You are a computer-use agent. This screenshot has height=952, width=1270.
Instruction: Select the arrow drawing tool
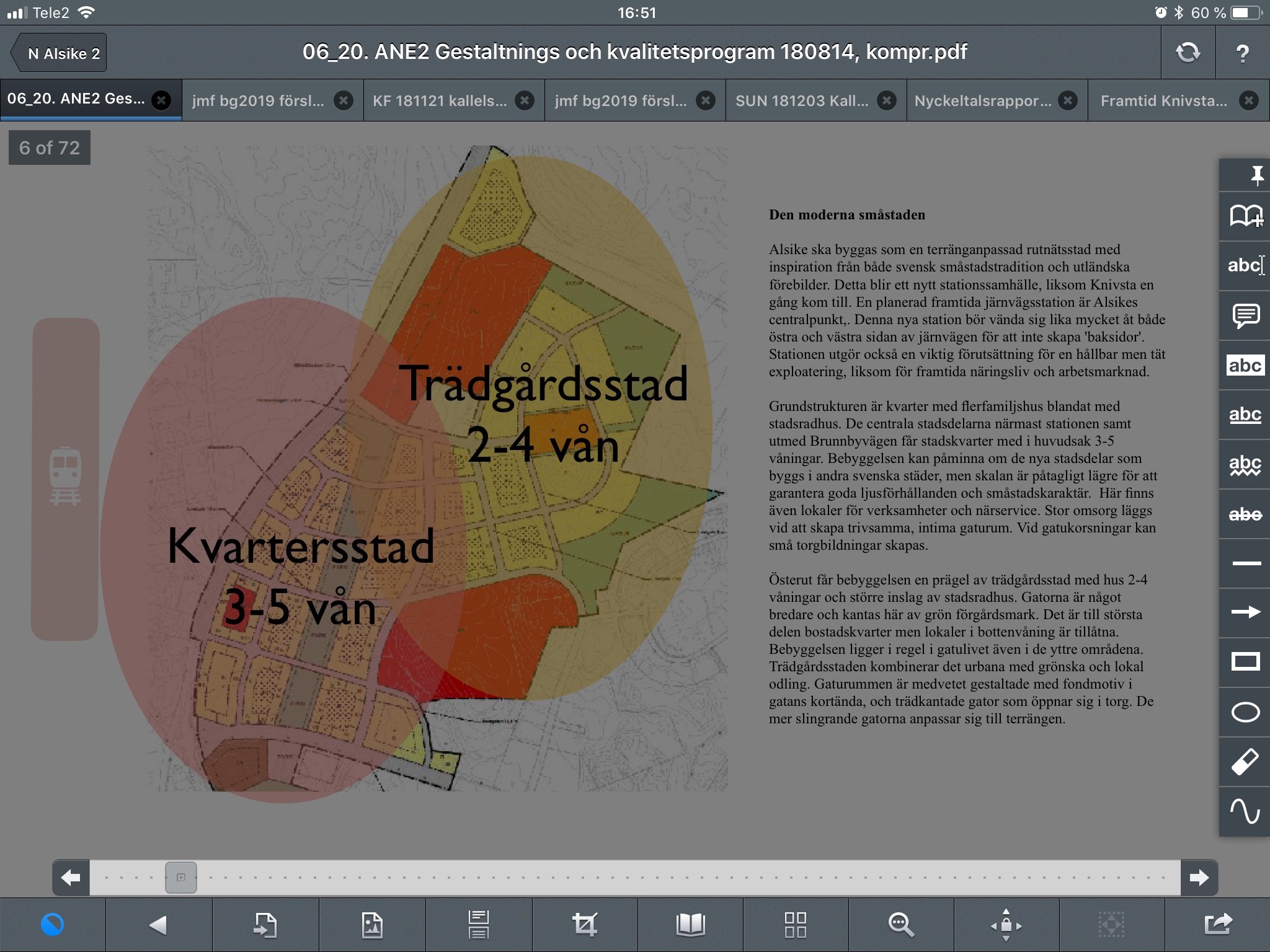[x=1245, y=612]
